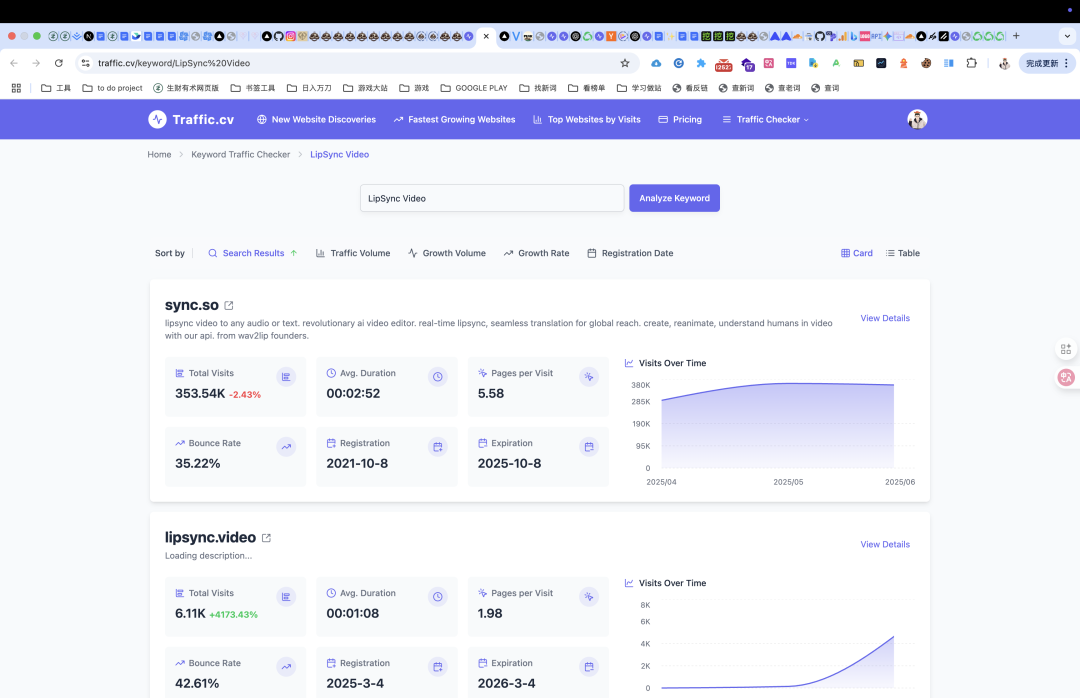
Task: Click Avg. Duration clock icon in lipsync.video card
Action: (437, 597)
